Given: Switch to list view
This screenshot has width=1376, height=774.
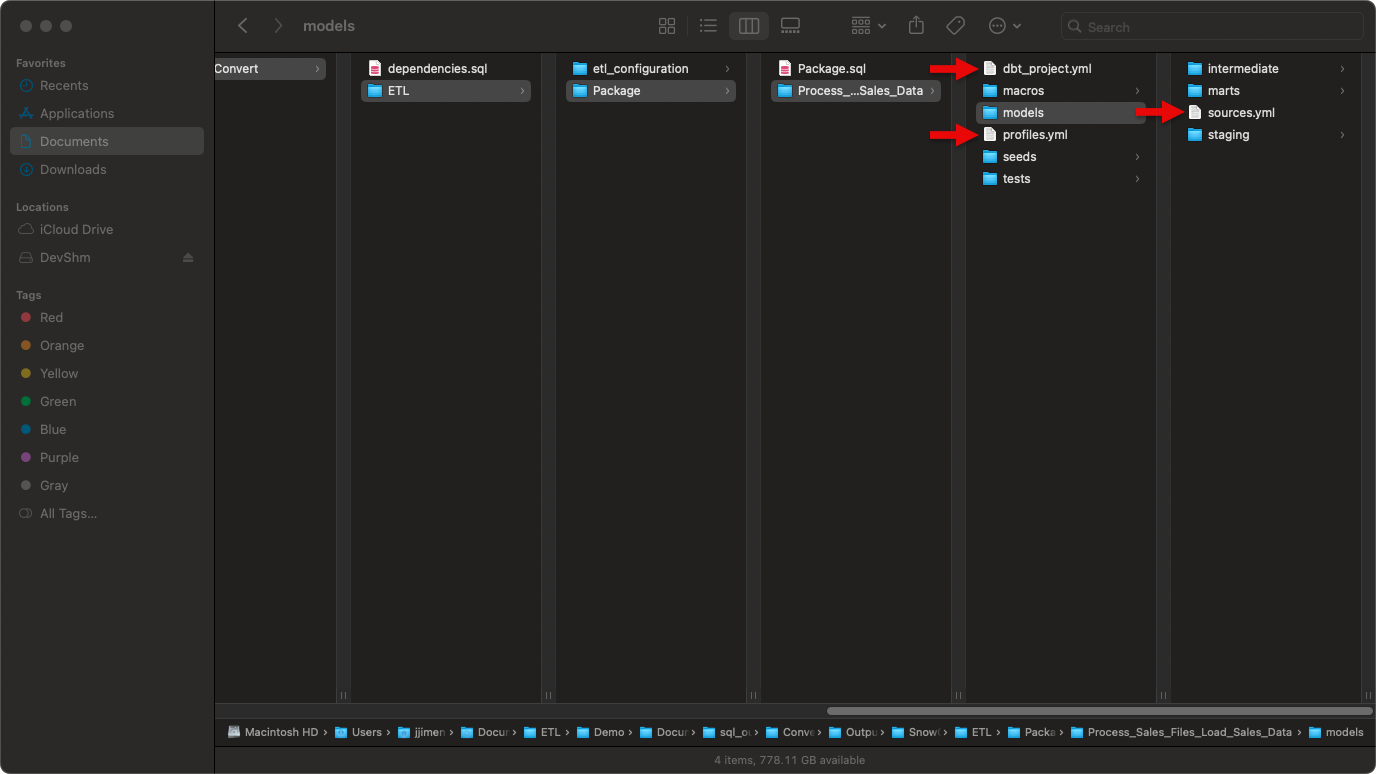Looking at the screenshot, I should coord(708,26).
